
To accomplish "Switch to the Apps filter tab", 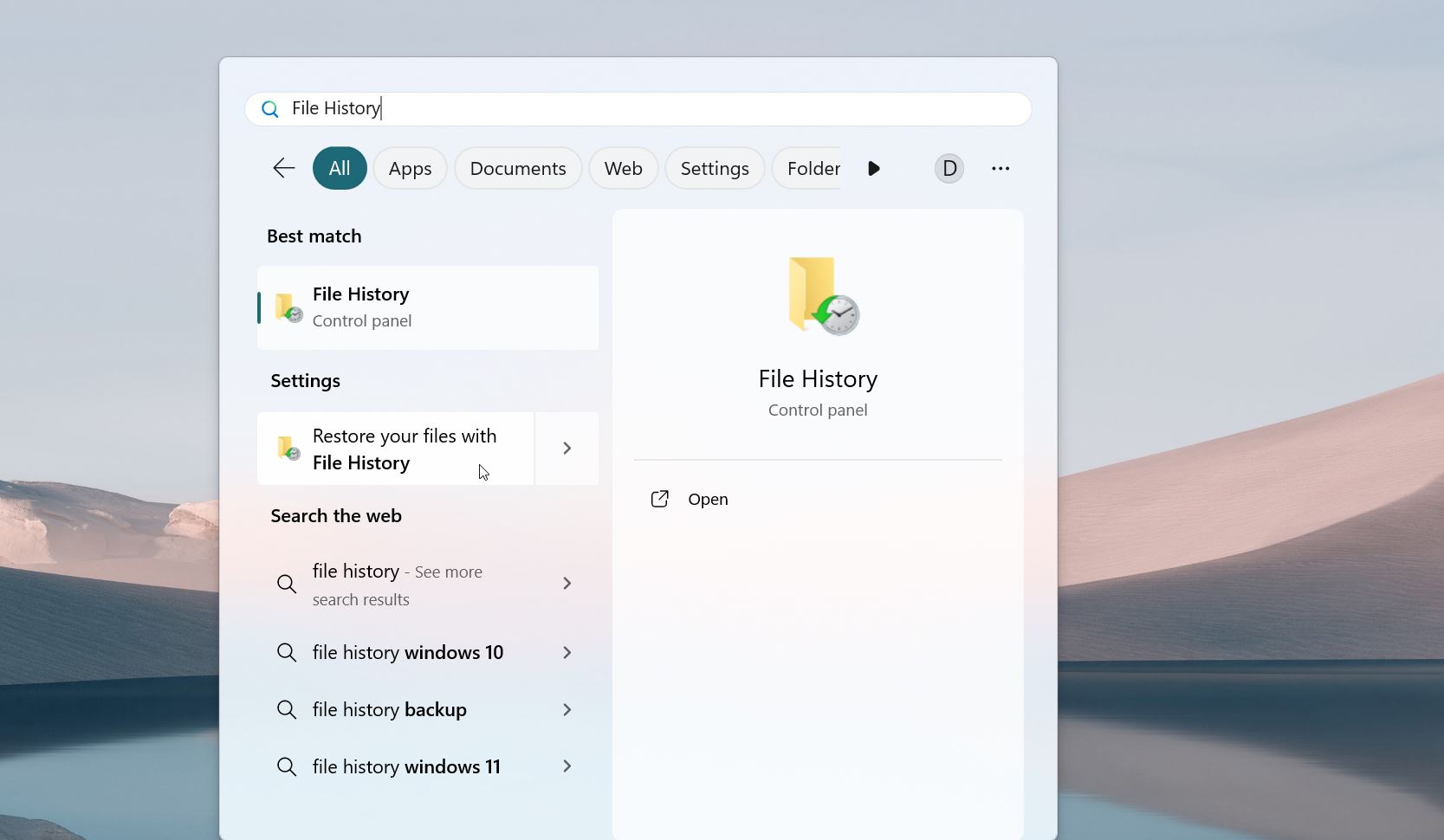I will [x=410, y=168].
